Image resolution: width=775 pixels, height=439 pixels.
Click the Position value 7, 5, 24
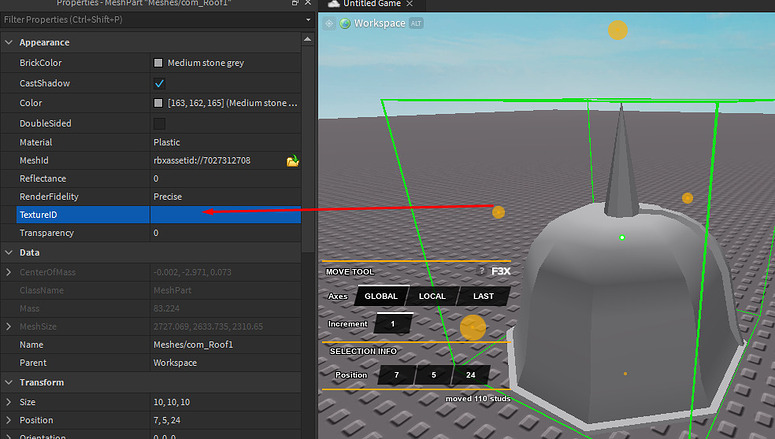point(167,420)
